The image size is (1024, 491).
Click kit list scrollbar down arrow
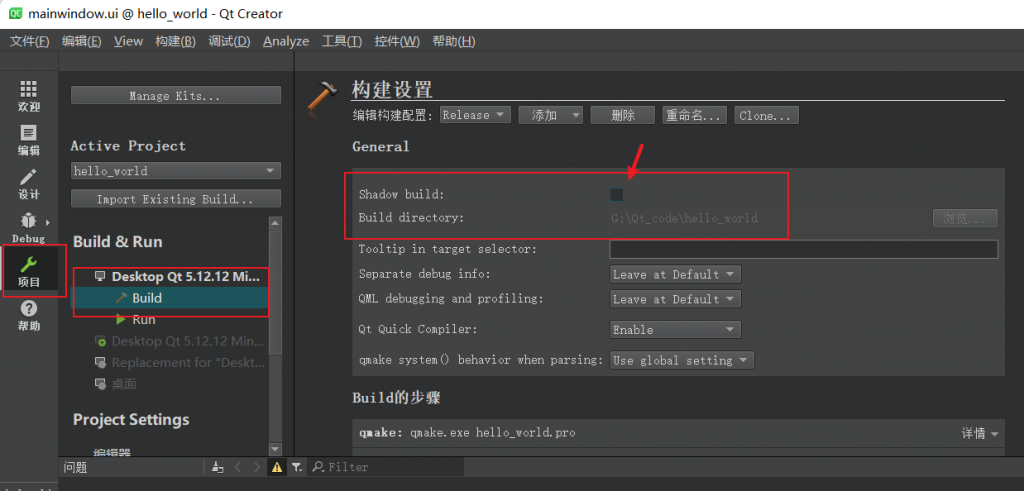point(276,449)
